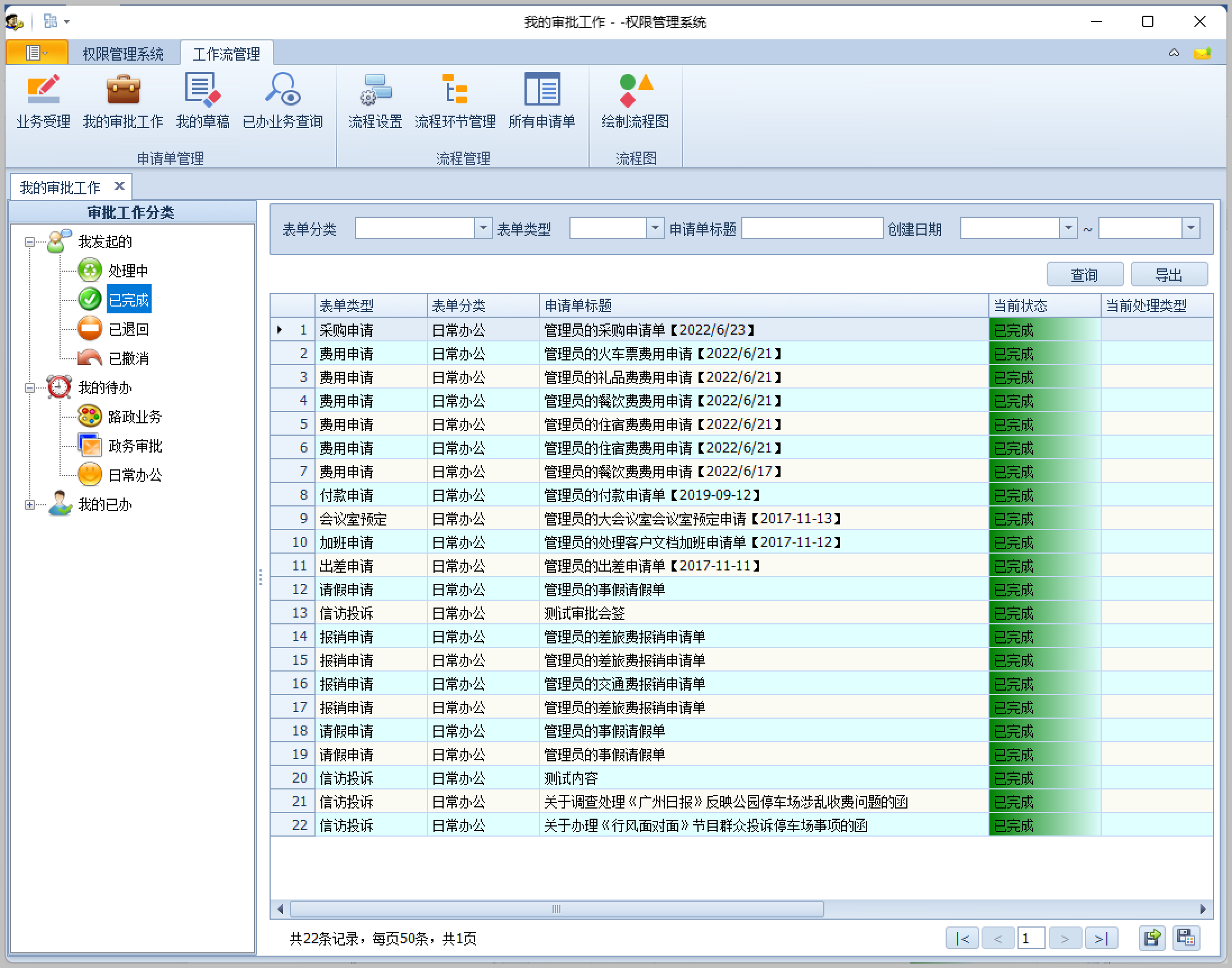Expand the 我的已办 tree node
Viewport: 1232px width, 968px height.
point(29,504)
